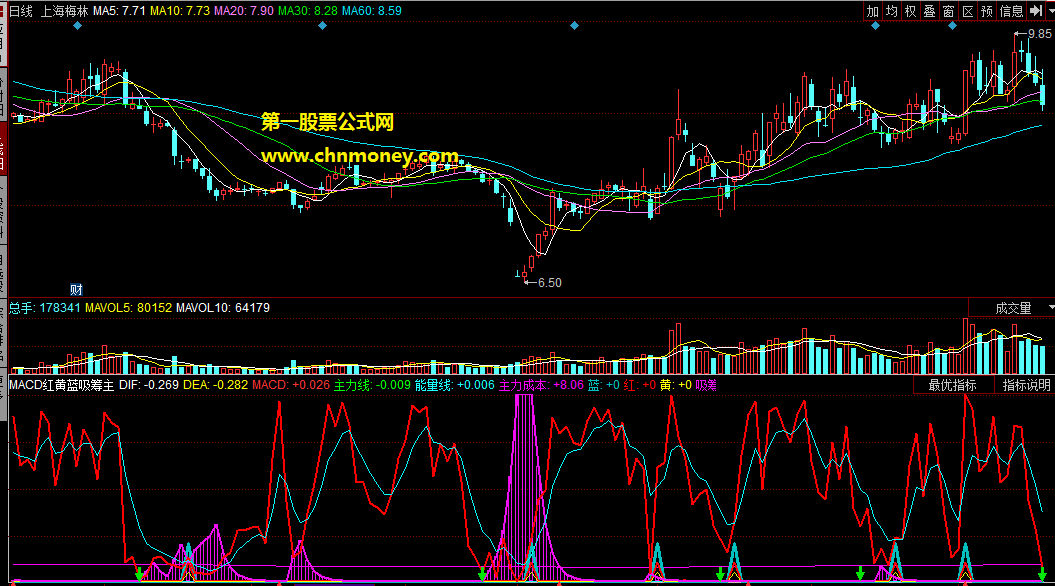The height and width of the screenshot is (586, 1055).
Task: Click the 最优指标 button
Action: tap(952, 385)
